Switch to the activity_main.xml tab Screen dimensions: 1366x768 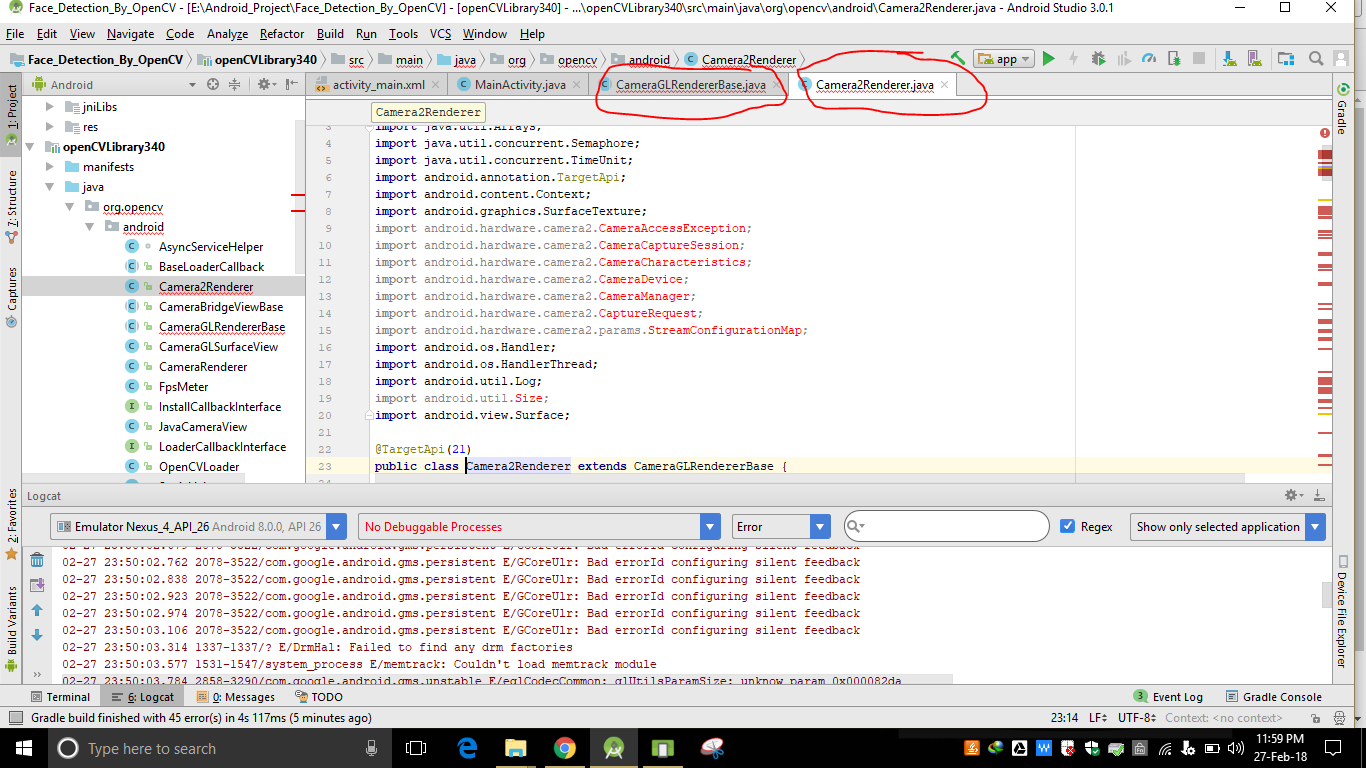point(378,85)
